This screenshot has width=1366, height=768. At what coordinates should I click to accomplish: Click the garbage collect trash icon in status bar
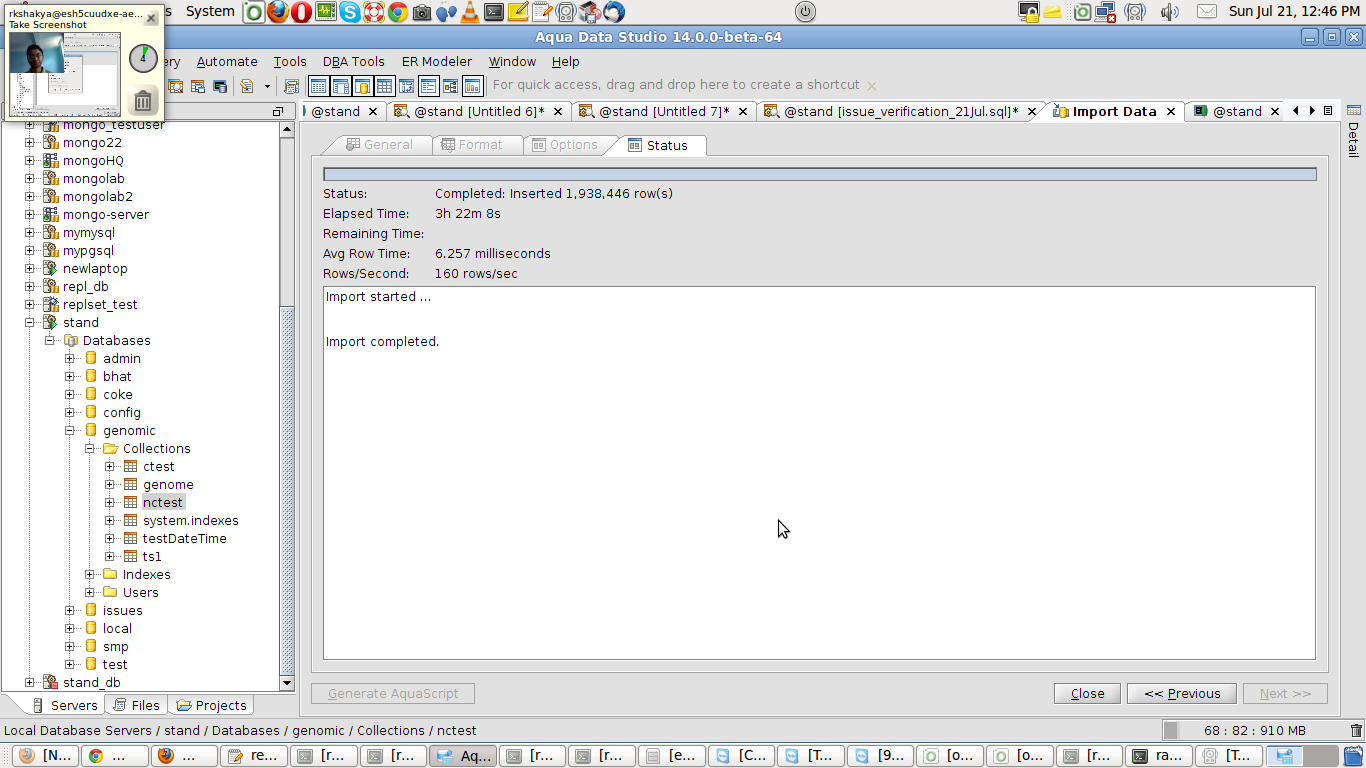pyautogui.click(x=1356, y=731)
